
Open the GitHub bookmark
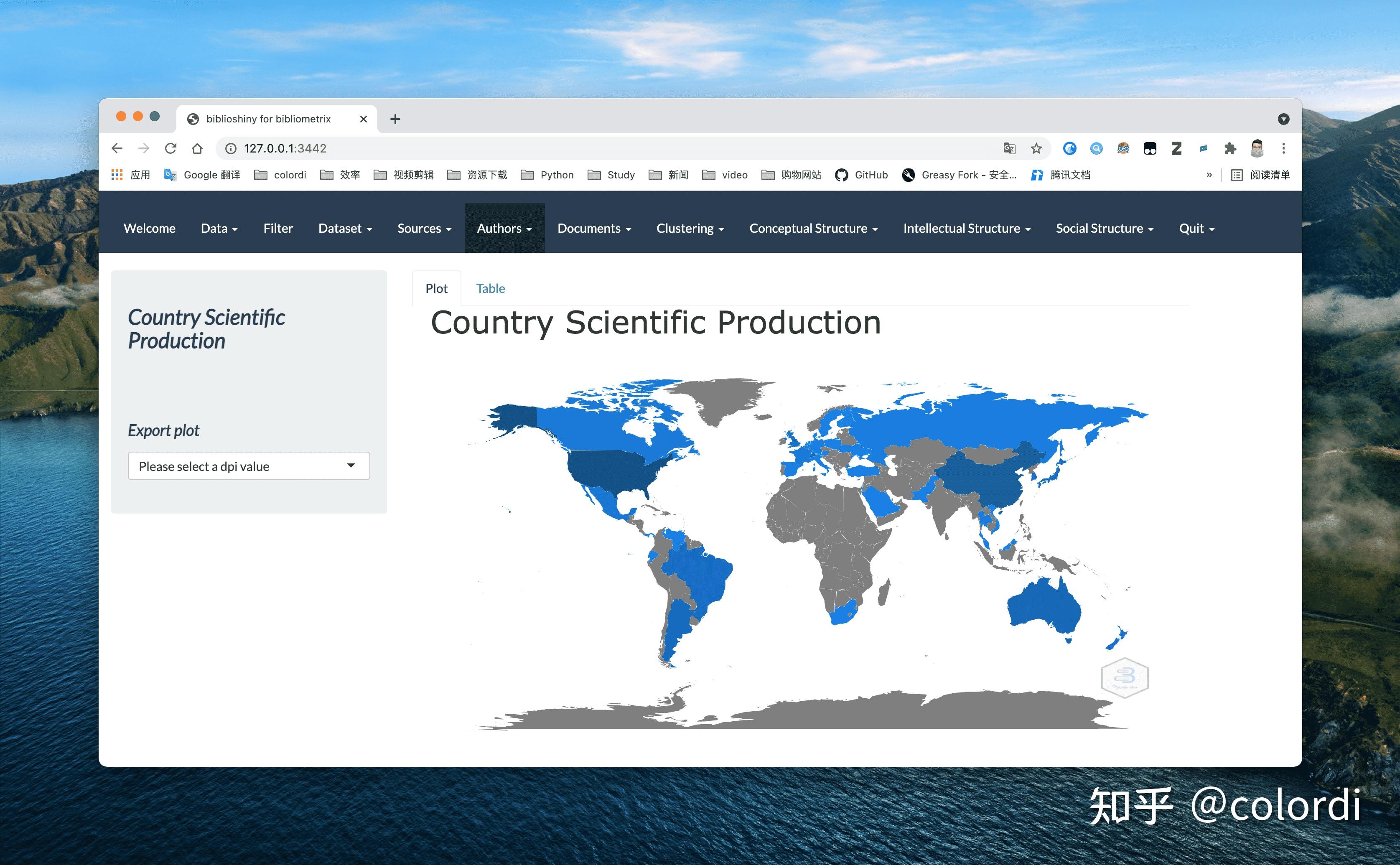click(862, 175)
